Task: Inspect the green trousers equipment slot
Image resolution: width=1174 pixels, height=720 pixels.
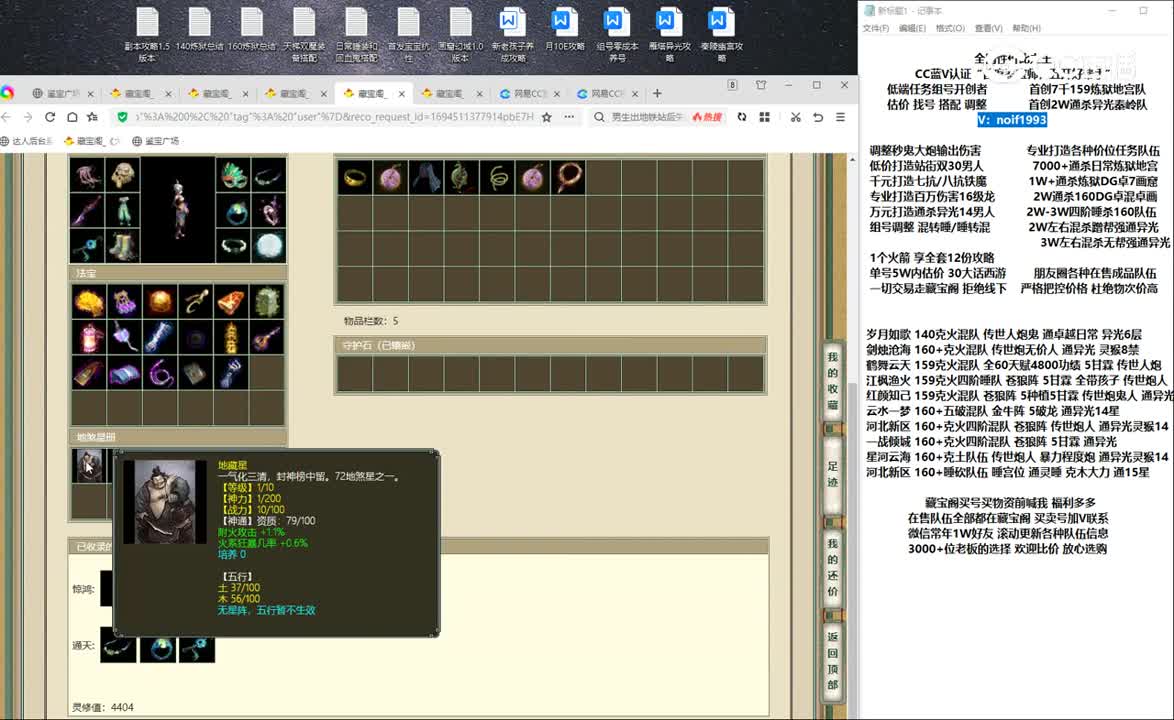Action: coord(124,211)
